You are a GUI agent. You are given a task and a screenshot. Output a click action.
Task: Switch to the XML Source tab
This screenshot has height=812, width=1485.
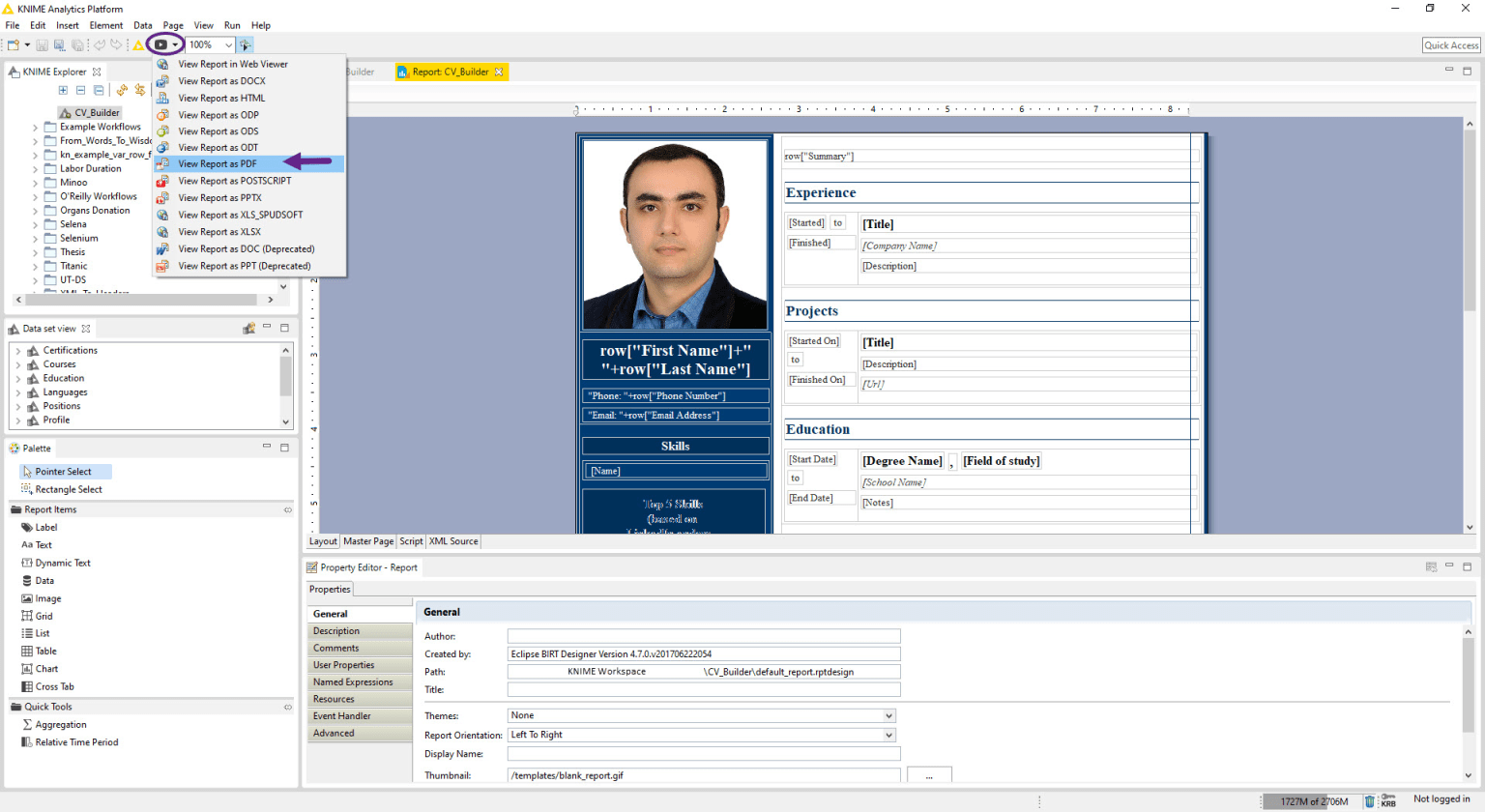point(453,541)
